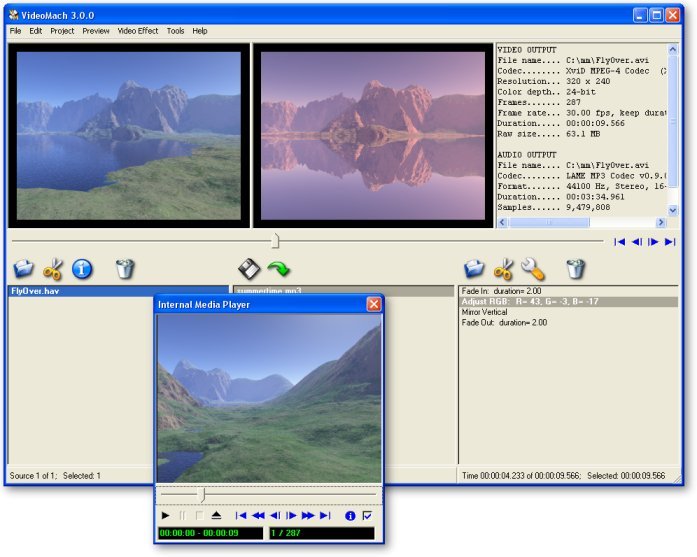Delete selected video source with trash icon
697x557 pixels.
pos(125,269)
